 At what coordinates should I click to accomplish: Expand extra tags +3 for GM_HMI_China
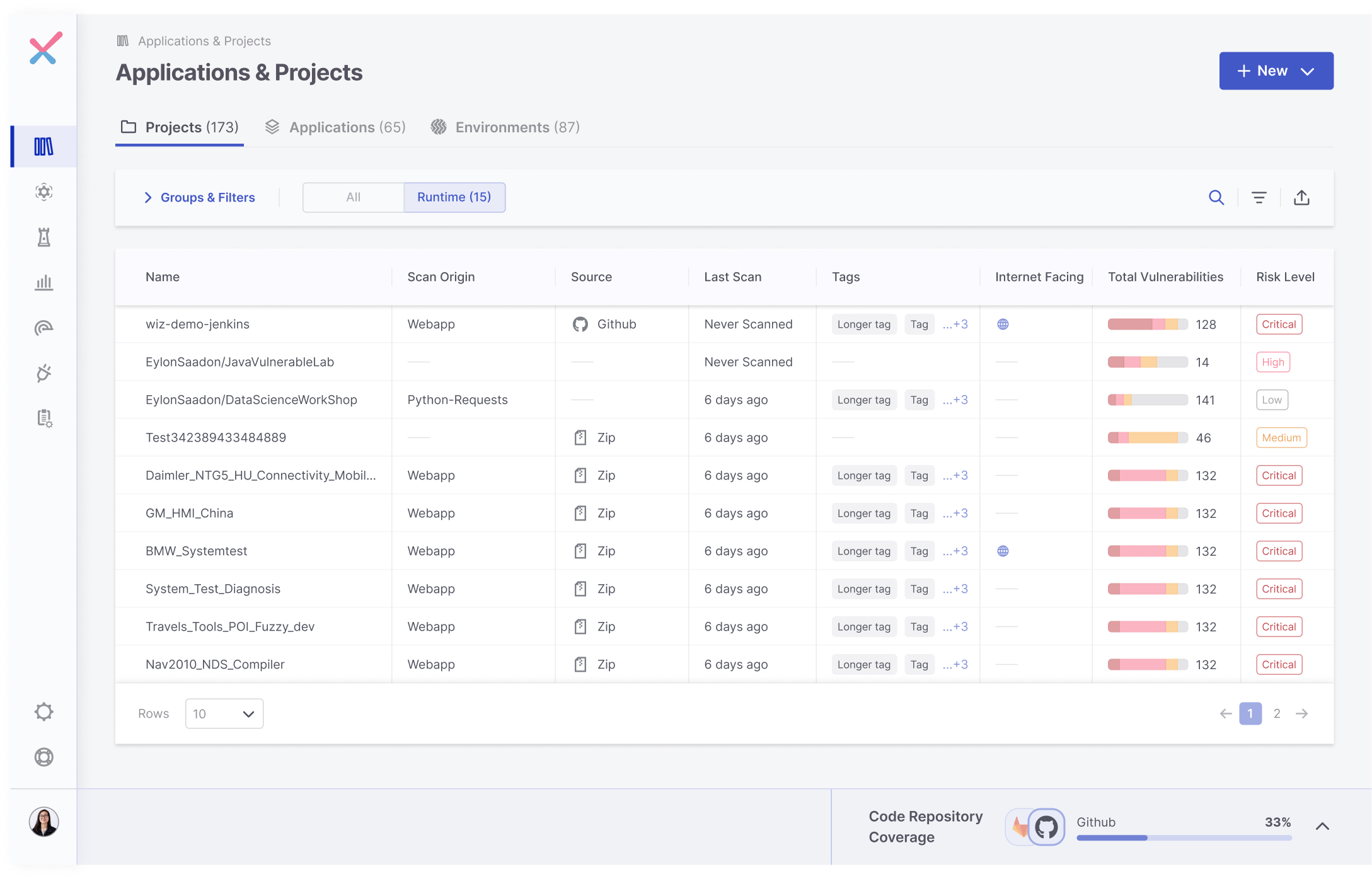955,514
